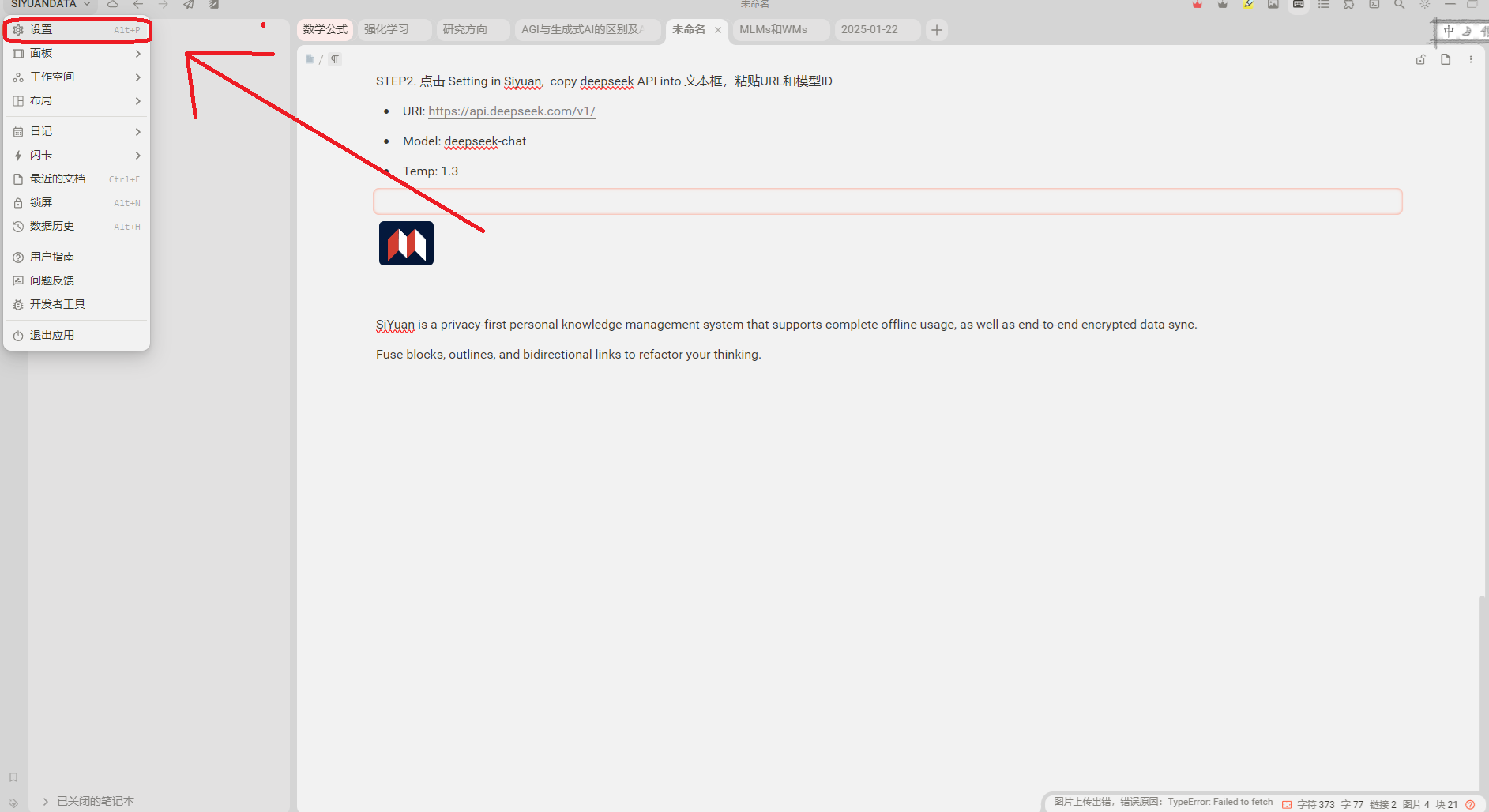Click the empty highlighted text block
Image resolution: width=1489 pixels, height=812 pixels.
[887, 201]
